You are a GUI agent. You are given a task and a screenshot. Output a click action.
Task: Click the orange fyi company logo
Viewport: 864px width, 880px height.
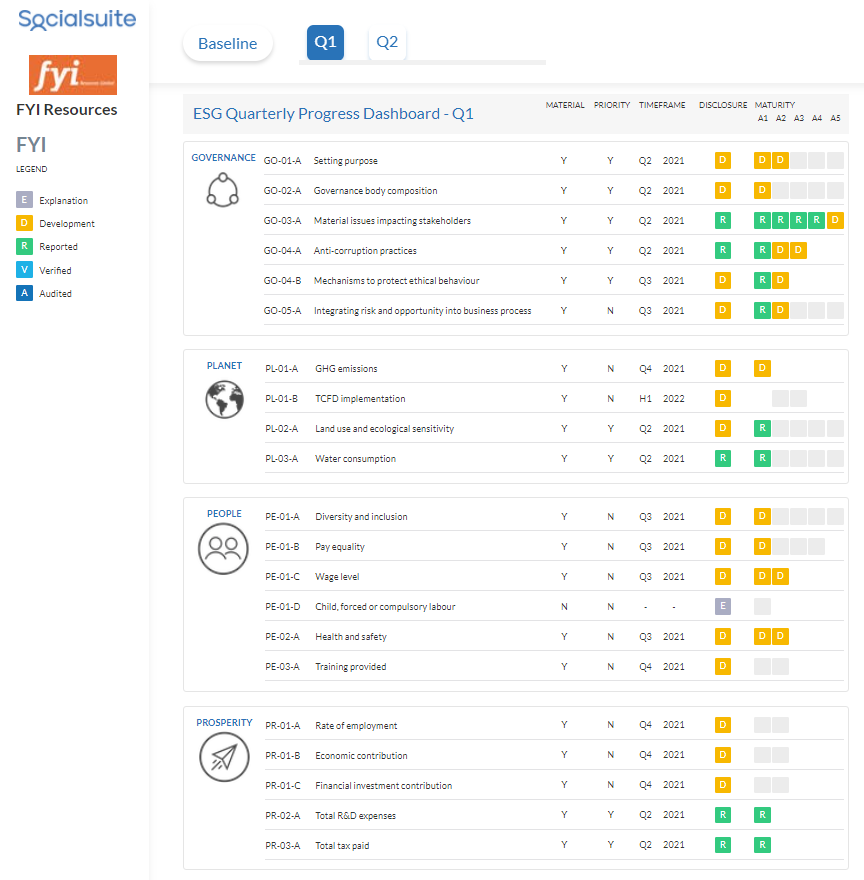pos(73,75)
